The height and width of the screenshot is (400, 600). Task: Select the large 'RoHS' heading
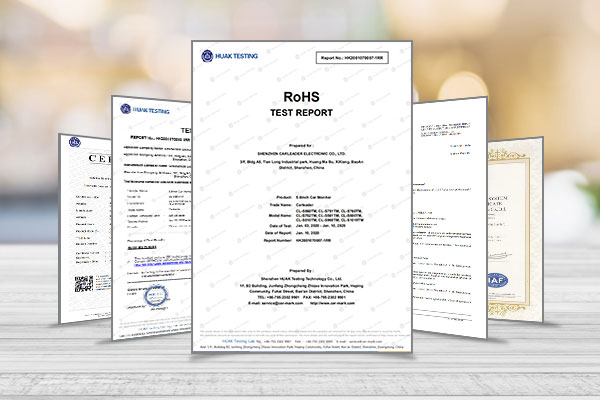[301, 97]
